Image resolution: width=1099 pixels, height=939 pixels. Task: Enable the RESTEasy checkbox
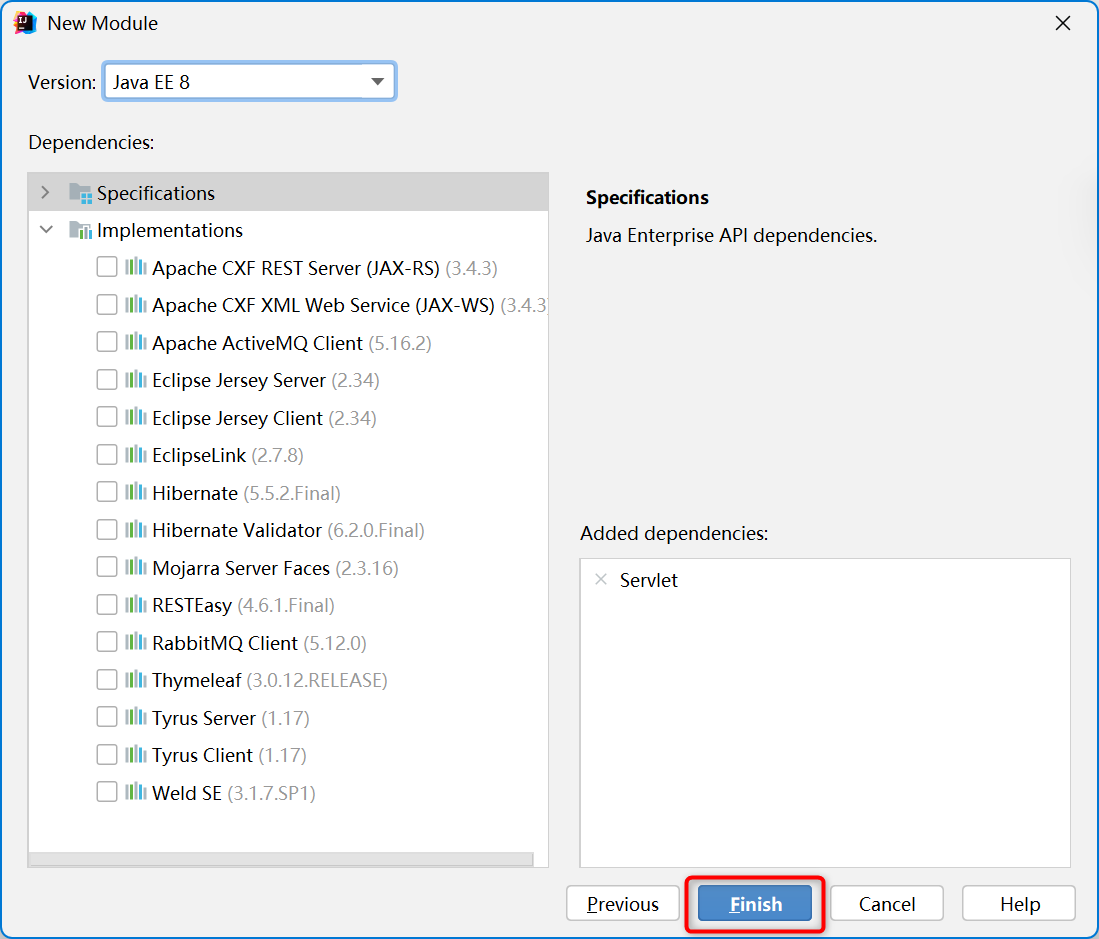click(x=107, y=604)
